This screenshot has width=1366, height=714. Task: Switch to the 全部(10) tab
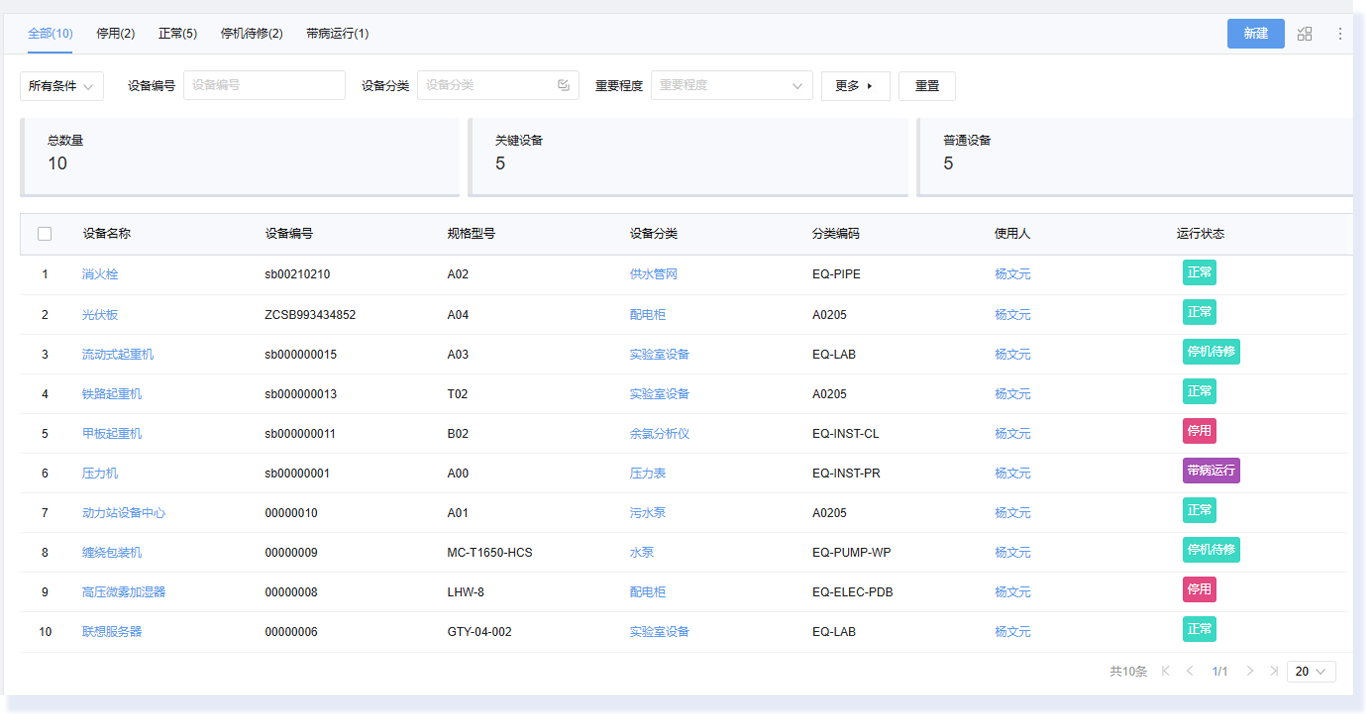pos(50,33)
